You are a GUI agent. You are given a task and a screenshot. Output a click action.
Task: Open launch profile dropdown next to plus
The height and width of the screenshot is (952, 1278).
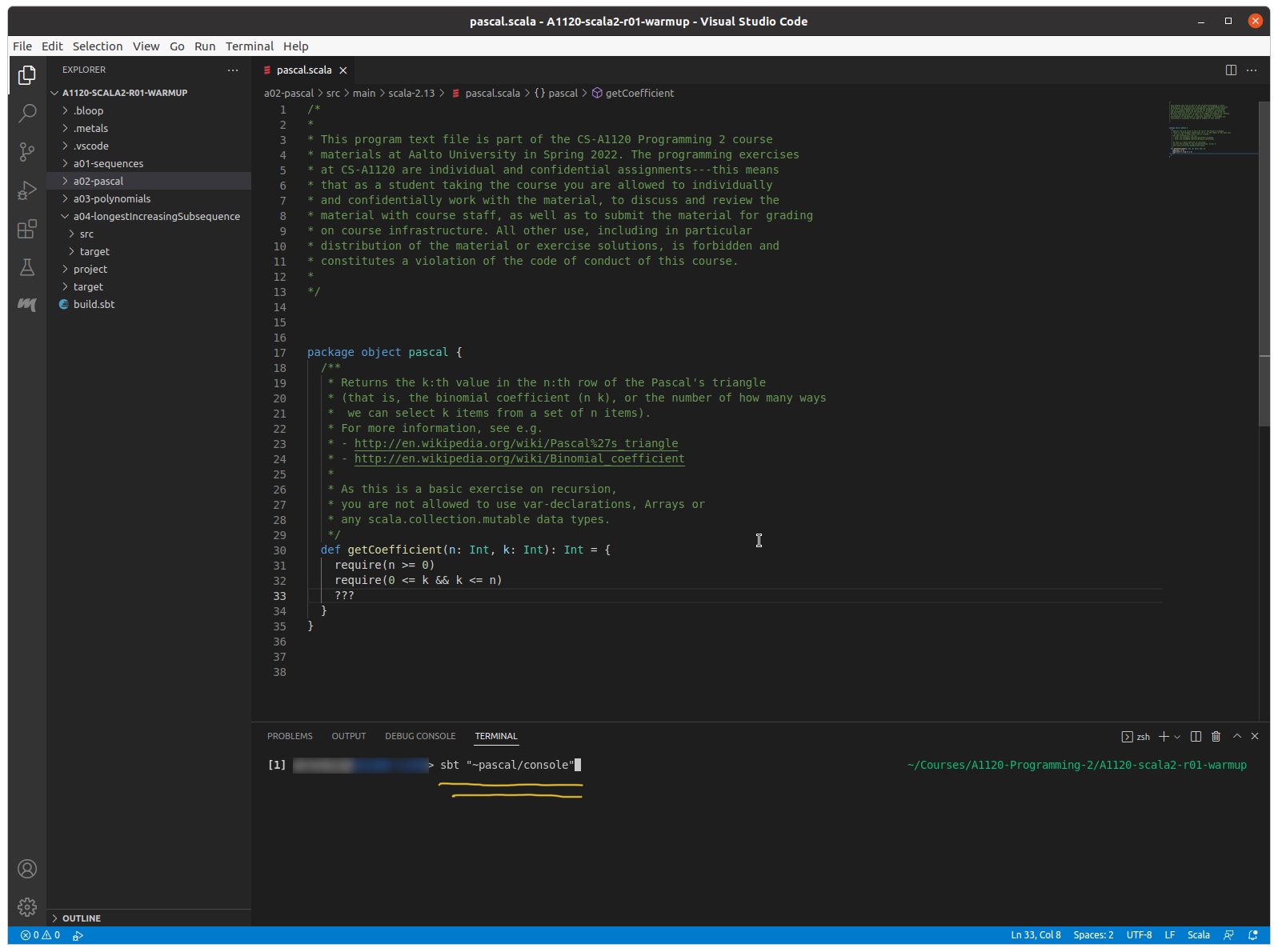tap(1177, 737)
